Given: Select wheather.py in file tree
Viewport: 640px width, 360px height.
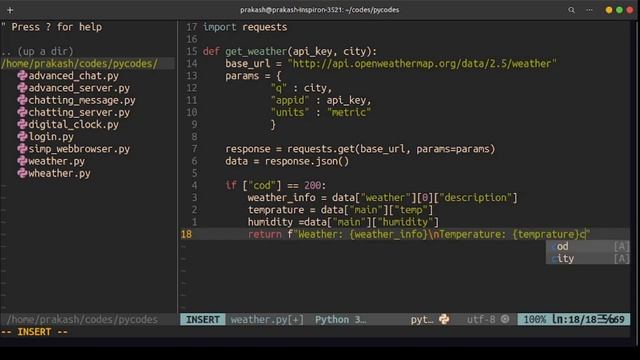Looking at the screenshot, I should pos(60,173).
